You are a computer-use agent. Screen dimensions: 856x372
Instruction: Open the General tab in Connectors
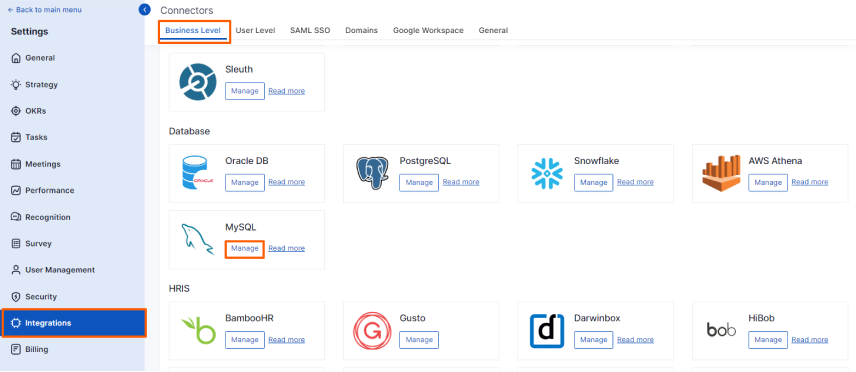494,31
